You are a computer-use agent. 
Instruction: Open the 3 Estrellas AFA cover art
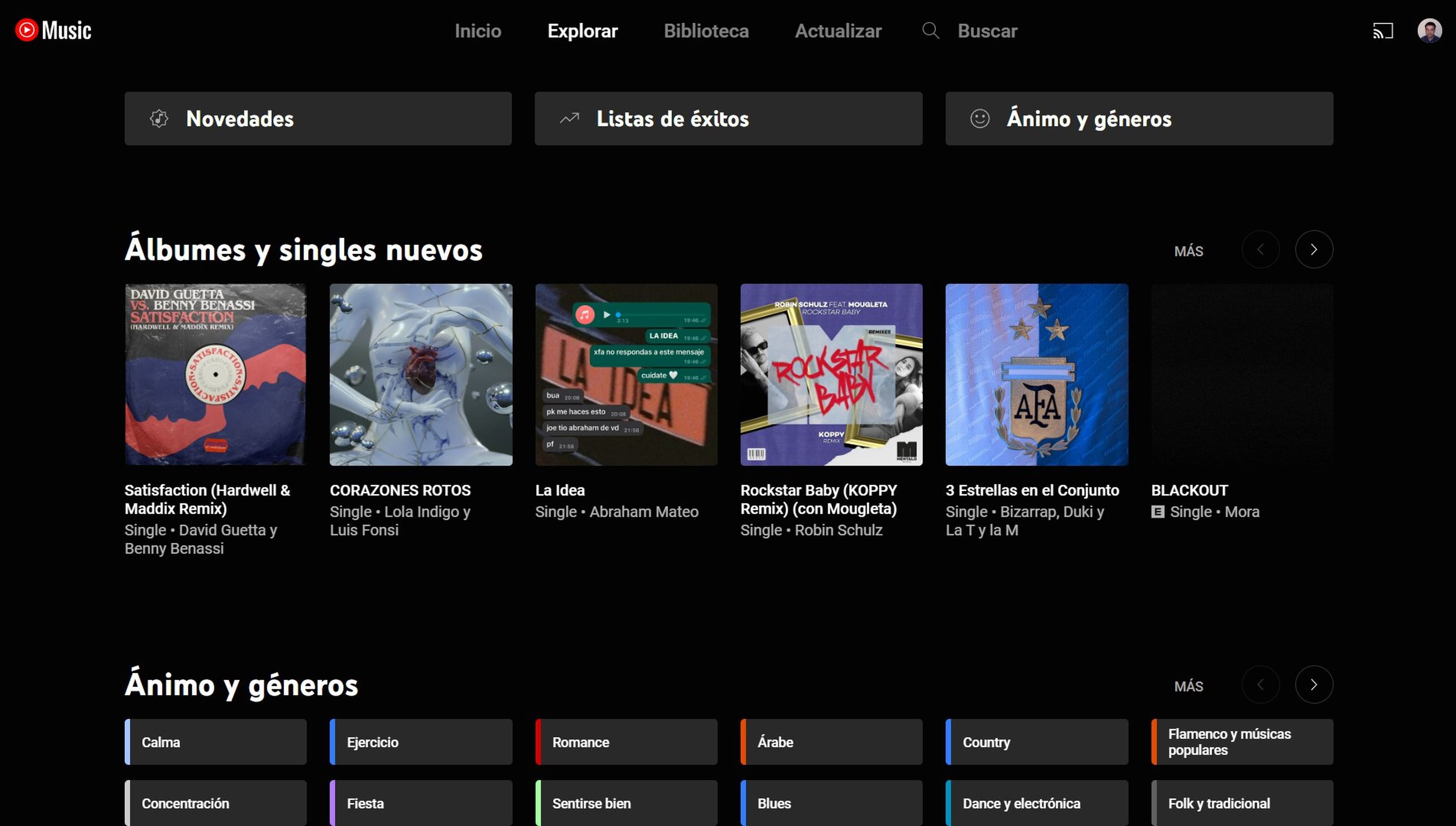1037,375
